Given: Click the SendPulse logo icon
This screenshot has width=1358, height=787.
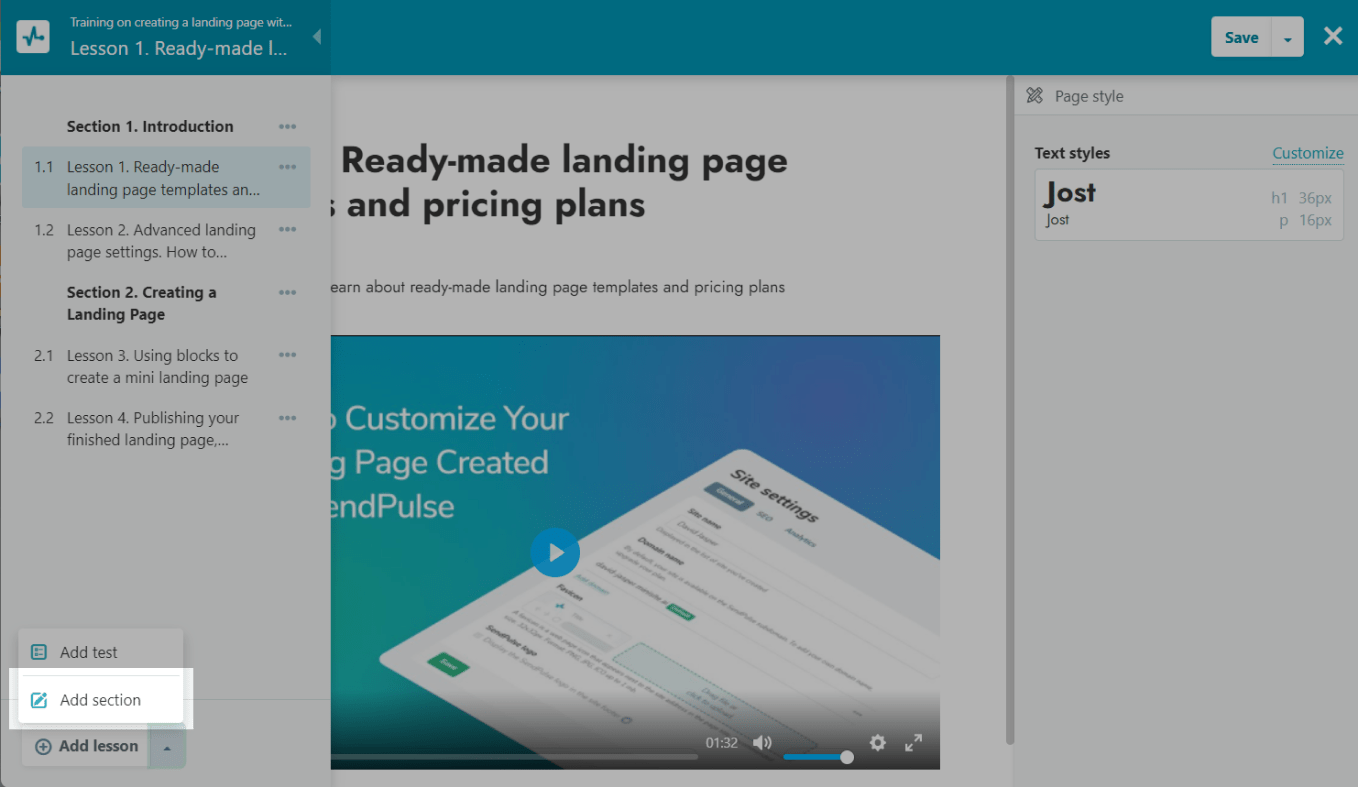Looking at the screenshot, I should click(x=33, y=37).
